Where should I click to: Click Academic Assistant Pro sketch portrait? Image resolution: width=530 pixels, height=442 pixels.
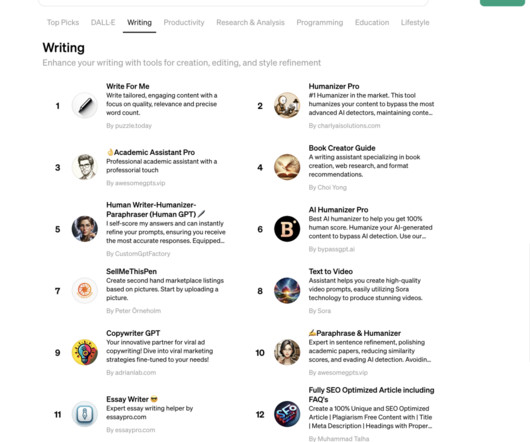[85, 167]
